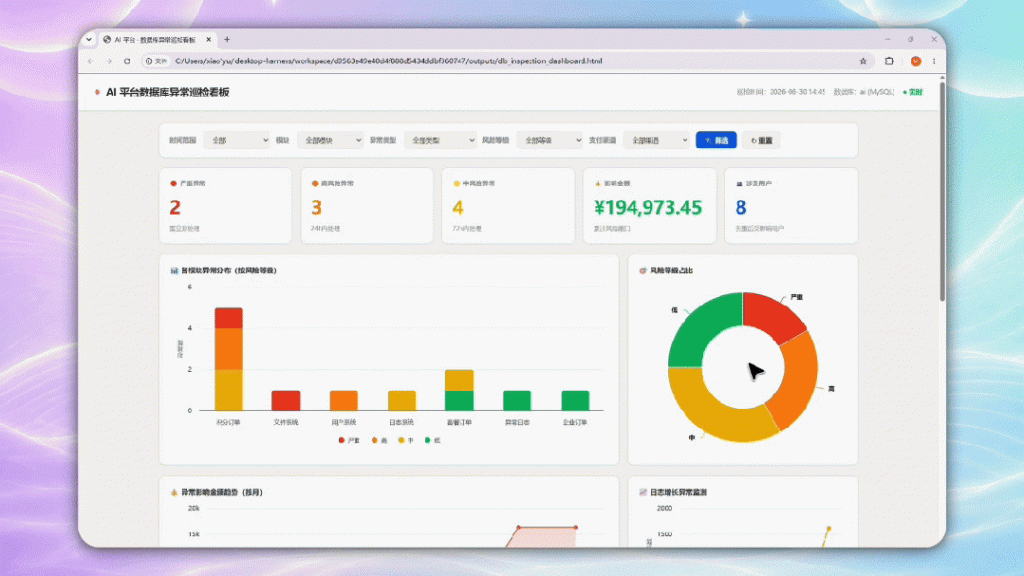Image resolution: width=1024 pixels, height=576 pixels.
Task: Click the browser reload icon
Action: [x=127, y=61]
